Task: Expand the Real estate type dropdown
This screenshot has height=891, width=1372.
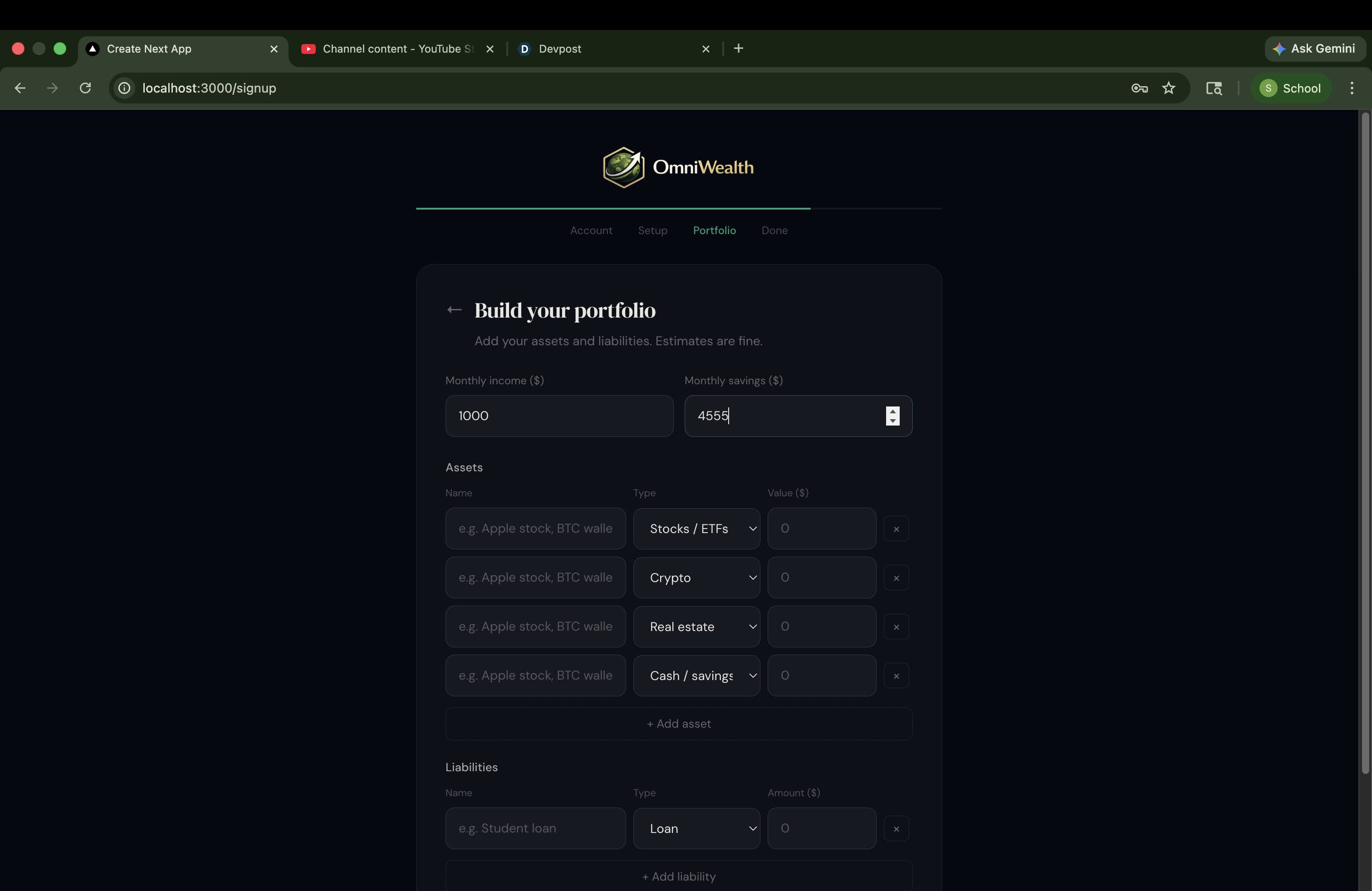Action: coord(696,627)
